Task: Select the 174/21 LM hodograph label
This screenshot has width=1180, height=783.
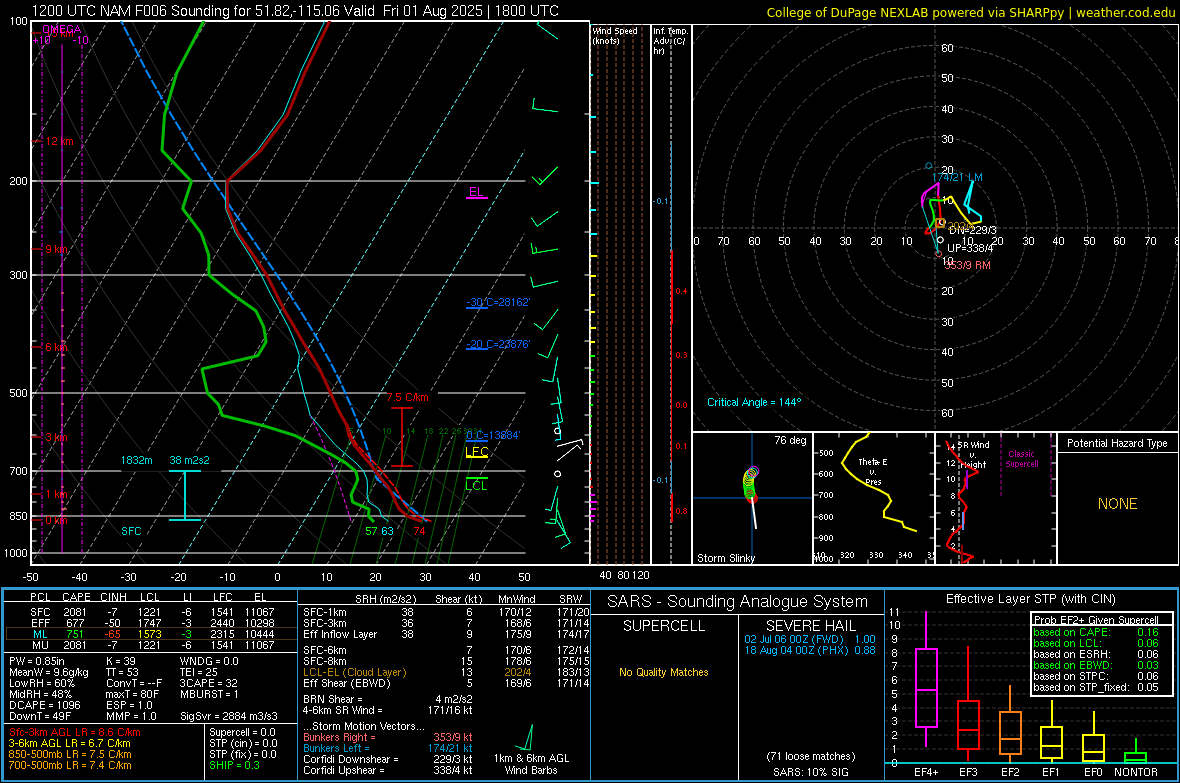Action: point(957,177)
